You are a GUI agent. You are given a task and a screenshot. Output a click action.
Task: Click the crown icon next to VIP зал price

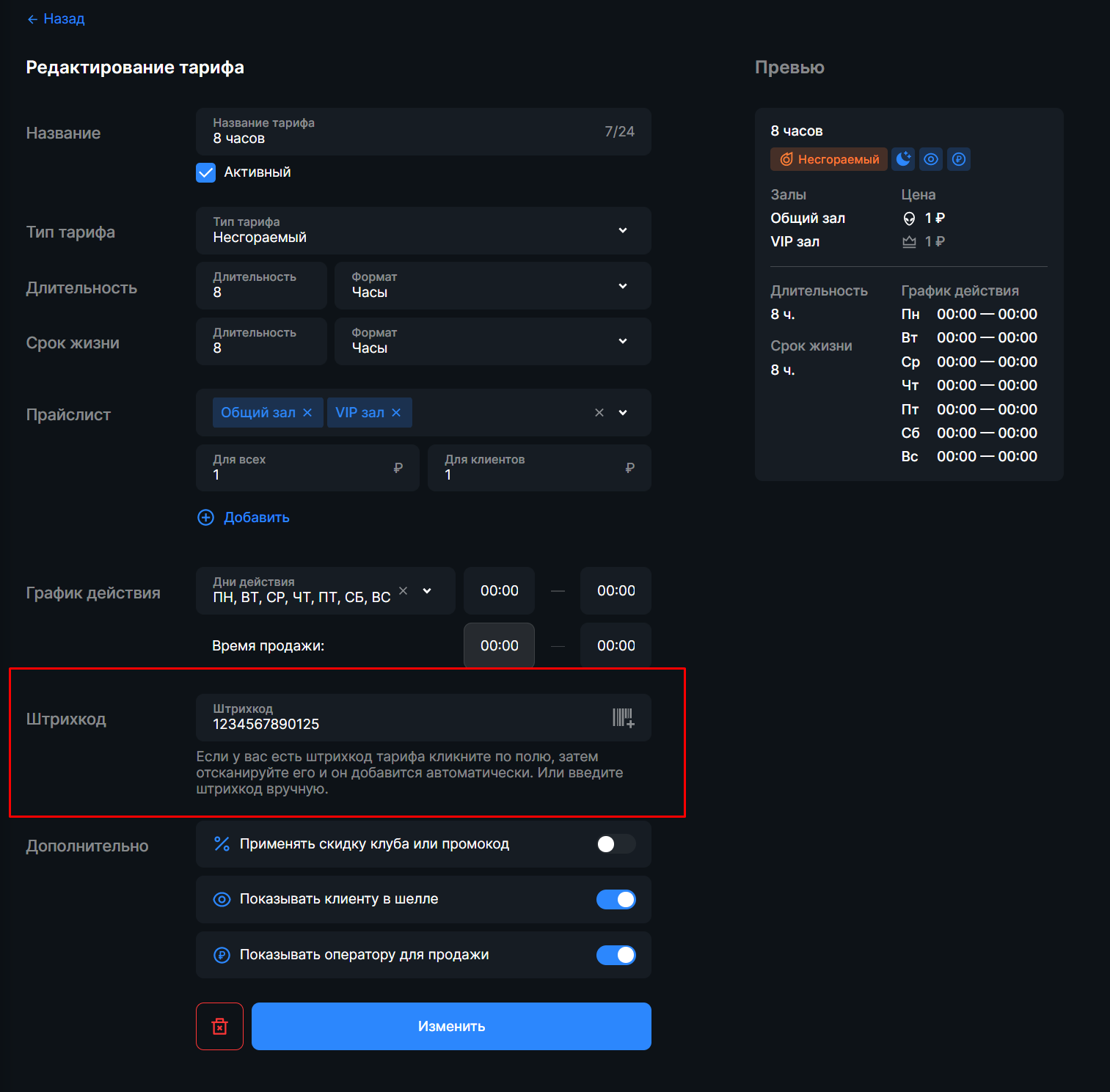point(909,241)
